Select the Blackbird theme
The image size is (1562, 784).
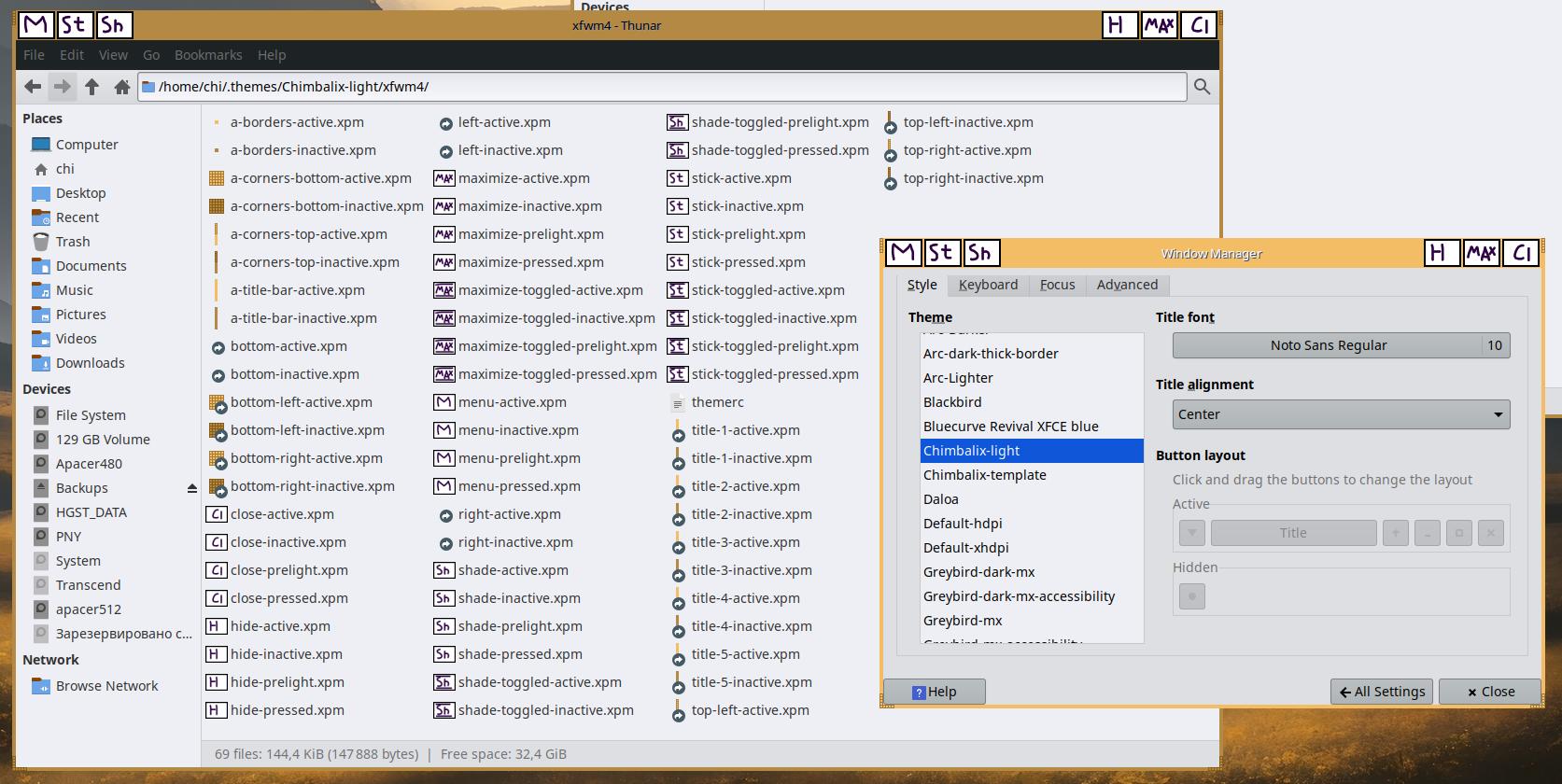click(x=1032, y=402)
